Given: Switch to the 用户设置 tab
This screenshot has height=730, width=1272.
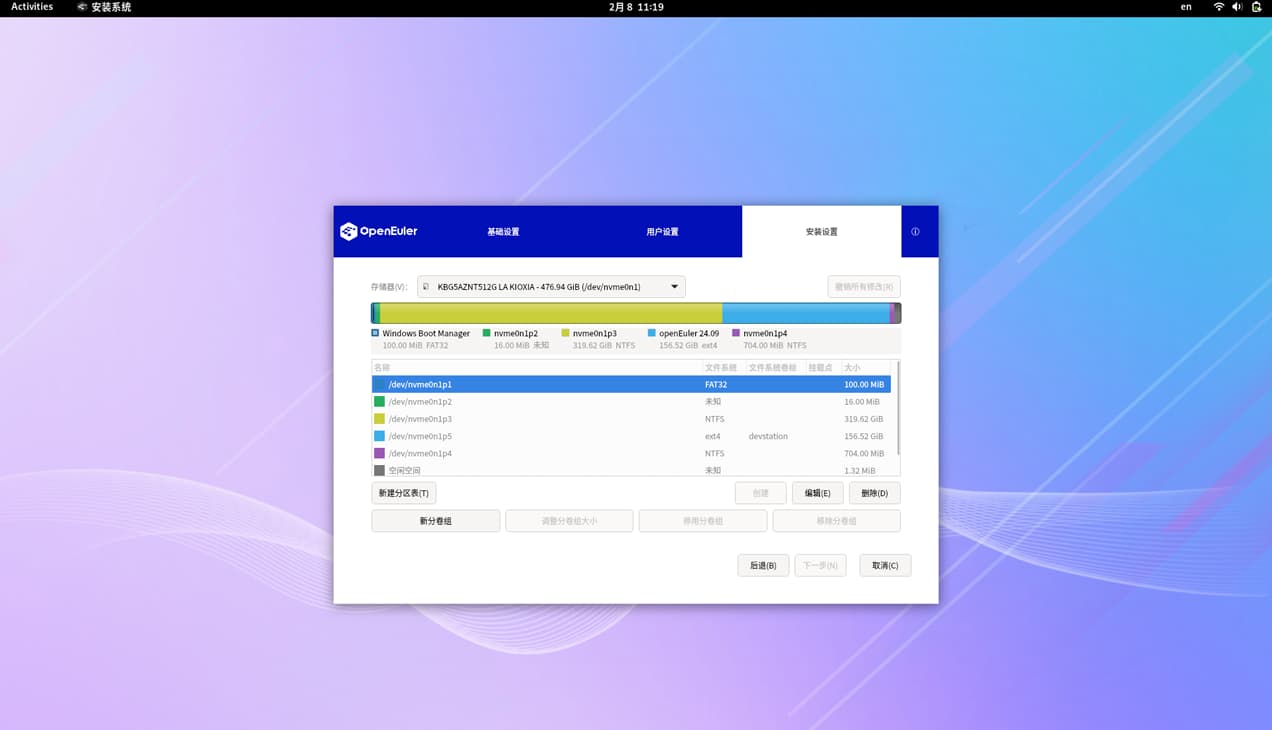Looking at the screenshot, I should [662, 232].
